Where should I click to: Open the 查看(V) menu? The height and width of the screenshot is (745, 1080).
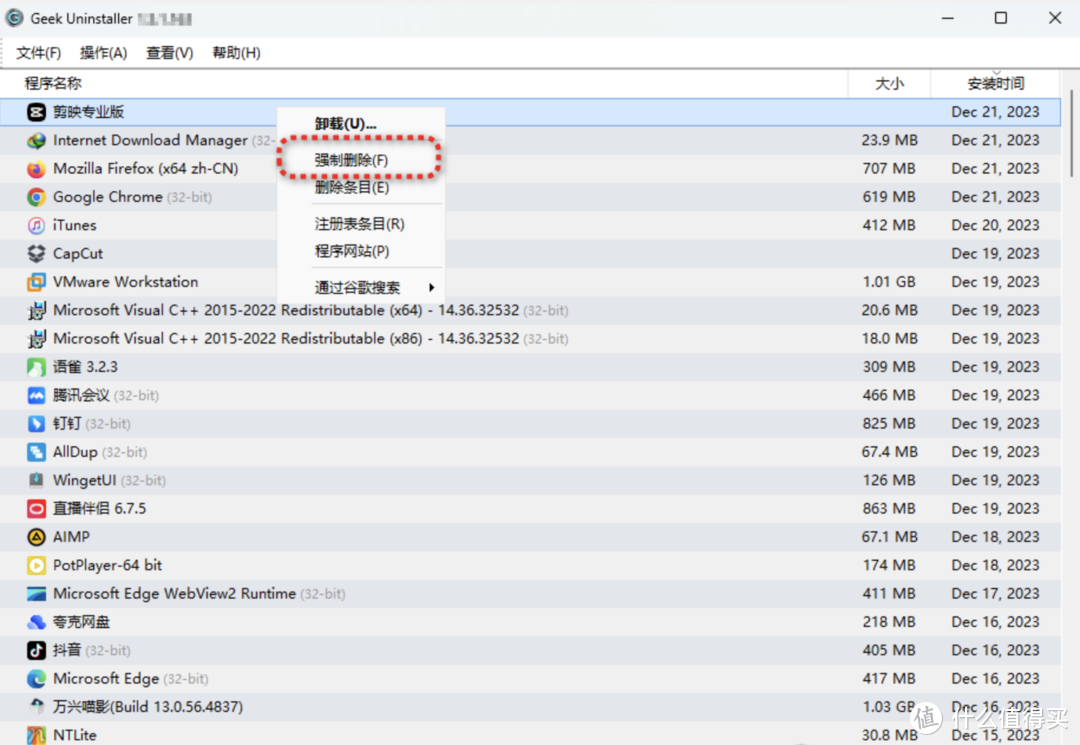pos(169,53)
